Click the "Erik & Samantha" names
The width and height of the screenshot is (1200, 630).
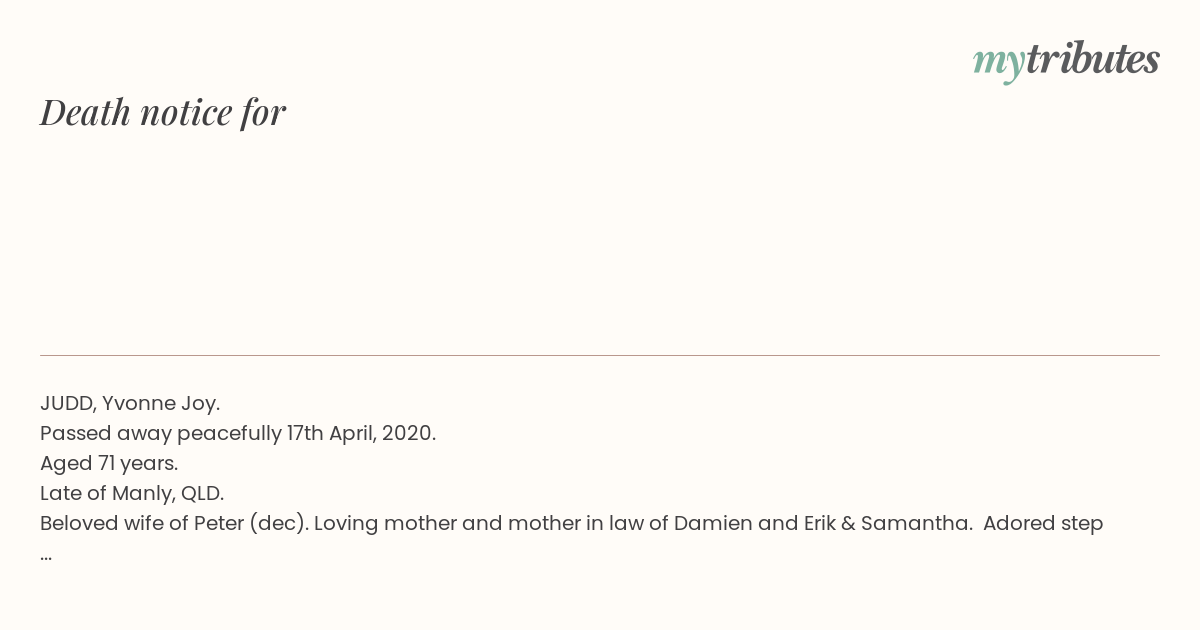point(886,524)
